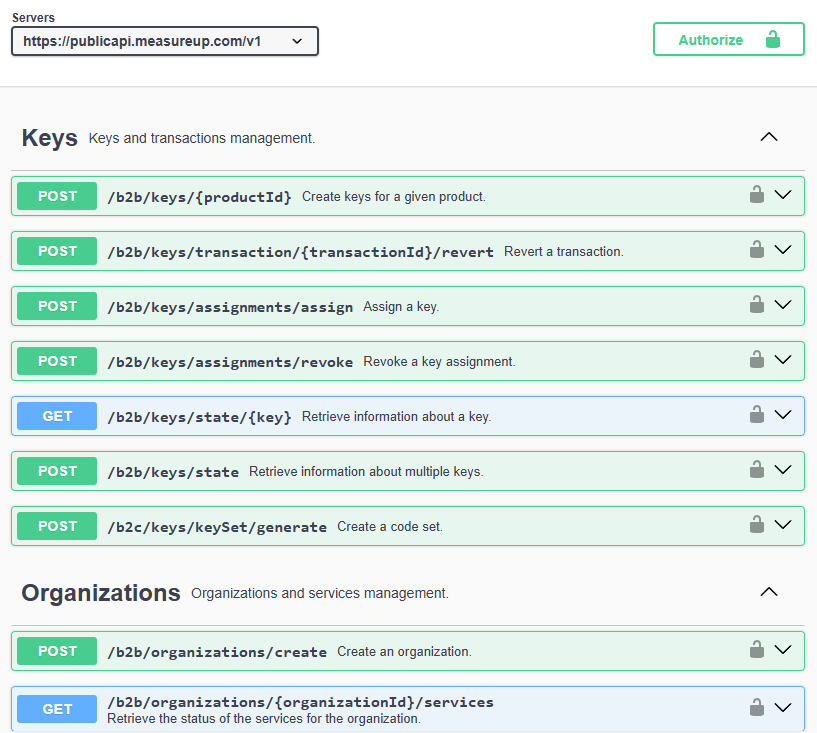The height and width of the screenshot is (733, 817).
Task: Click POST badge for keySet/generate
Action: [x=57, y=526]
